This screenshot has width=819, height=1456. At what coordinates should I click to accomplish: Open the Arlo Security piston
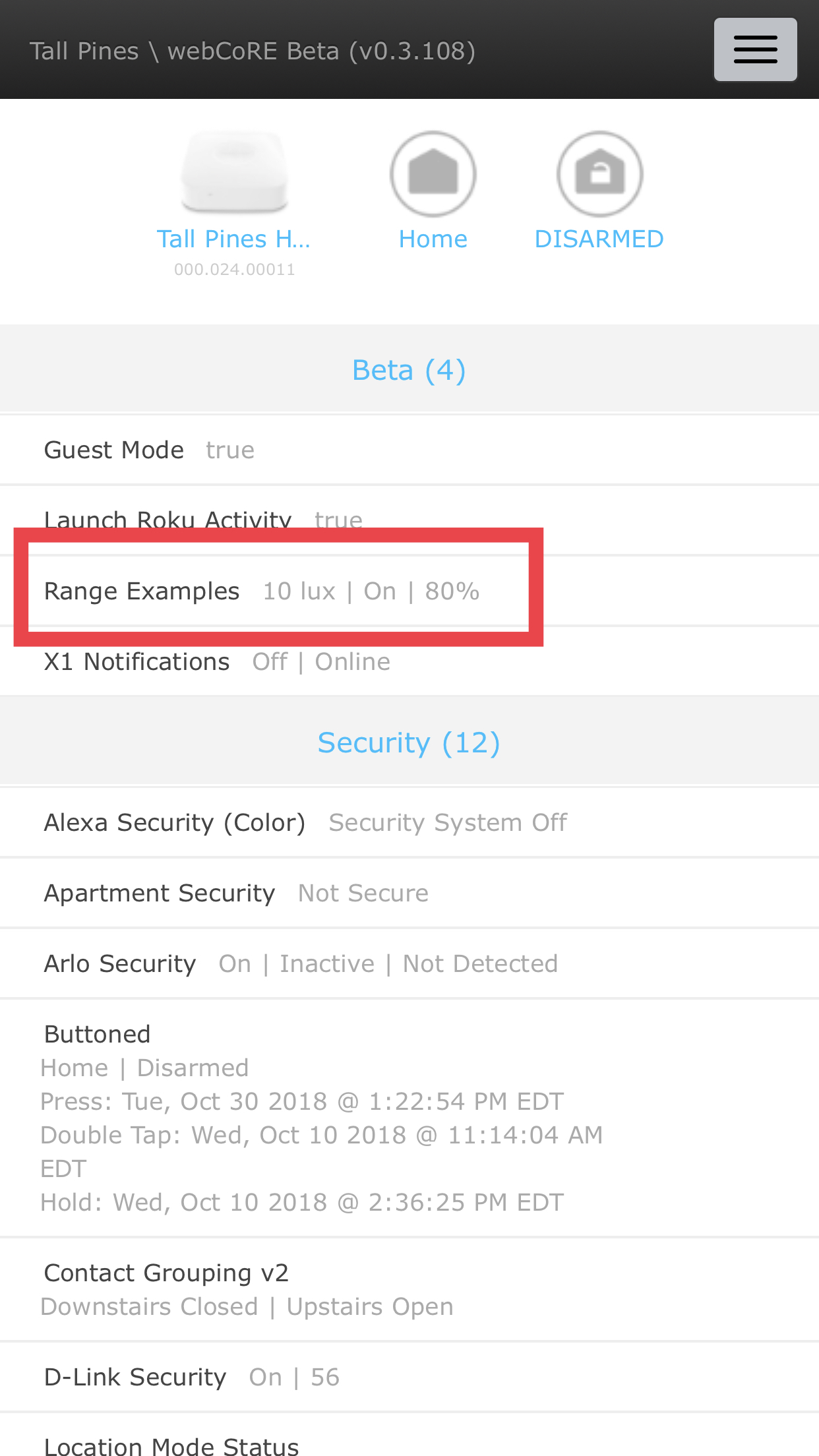pyautogui.click(x=409, y=963)
